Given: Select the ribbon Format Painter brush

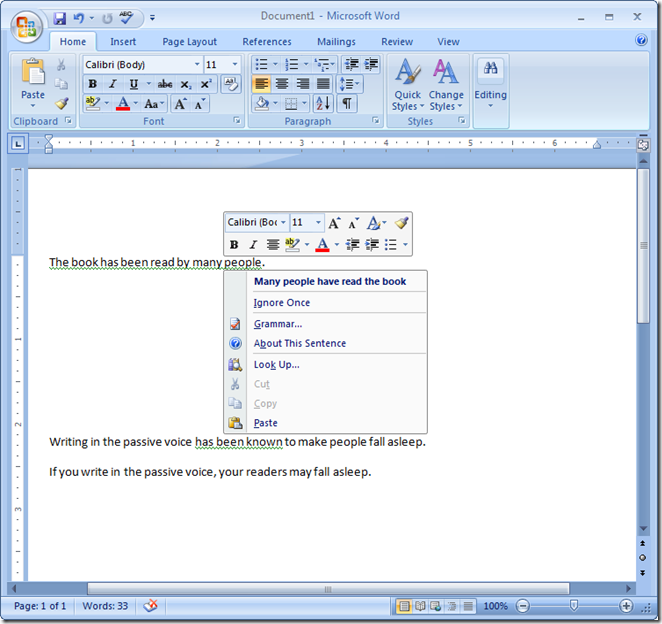Looking at the screenshot, I should point(62,103).
